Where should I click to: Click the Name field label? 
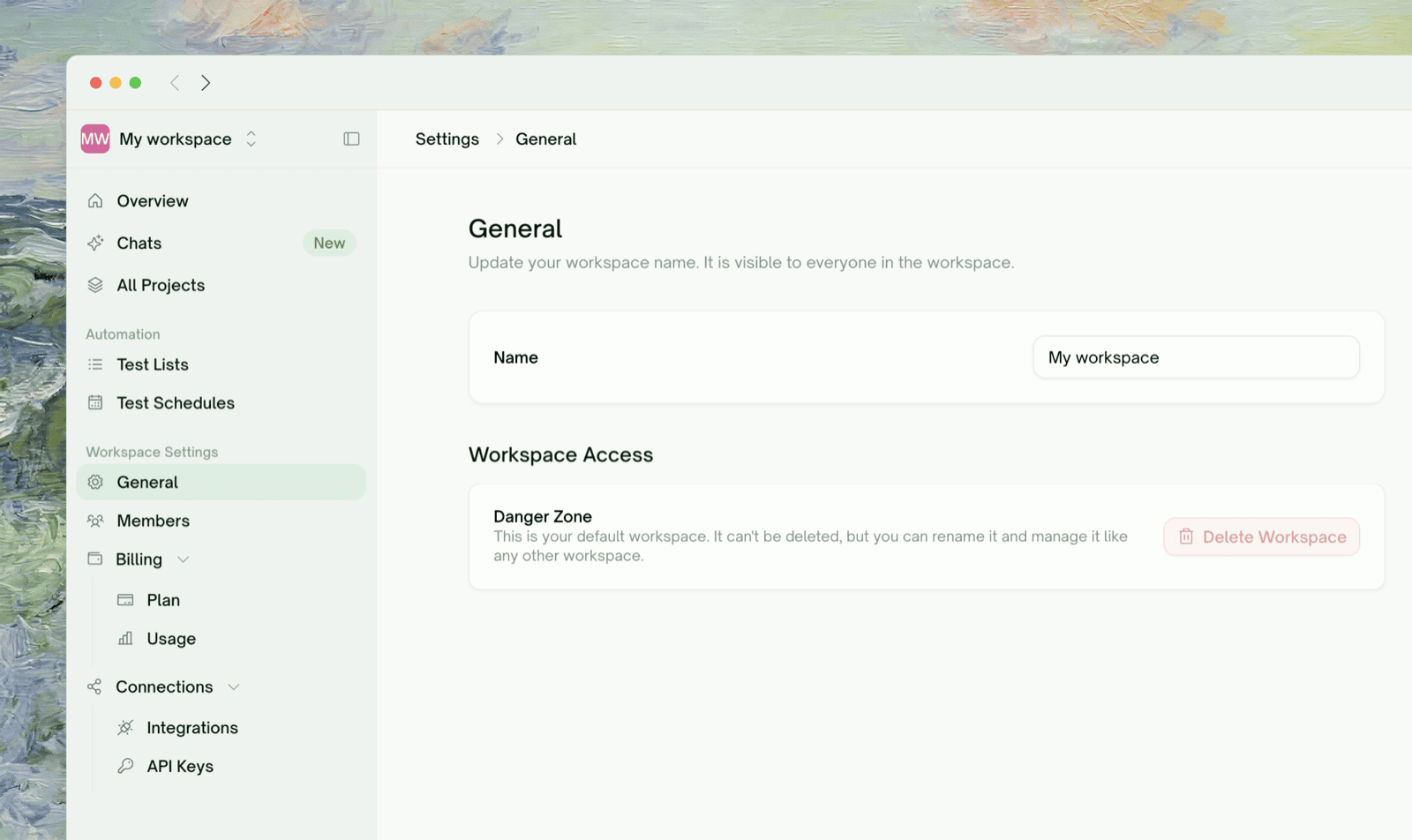point(516,357)
